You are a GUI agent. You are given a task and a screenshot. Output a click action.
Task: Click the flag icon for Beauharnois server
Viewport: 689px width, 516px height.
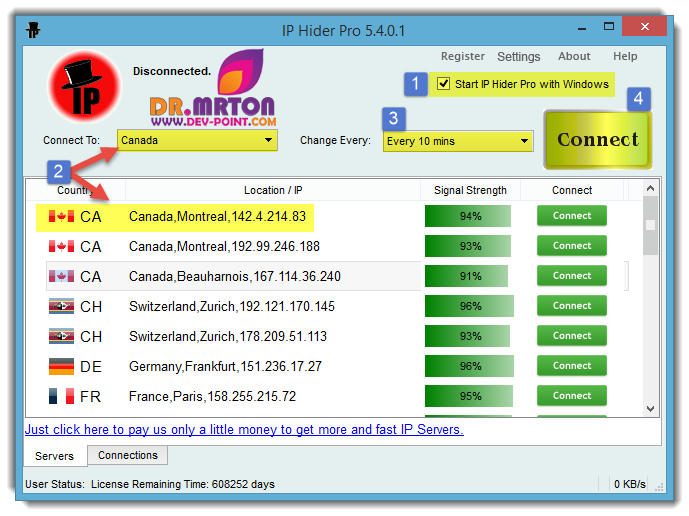61,276
